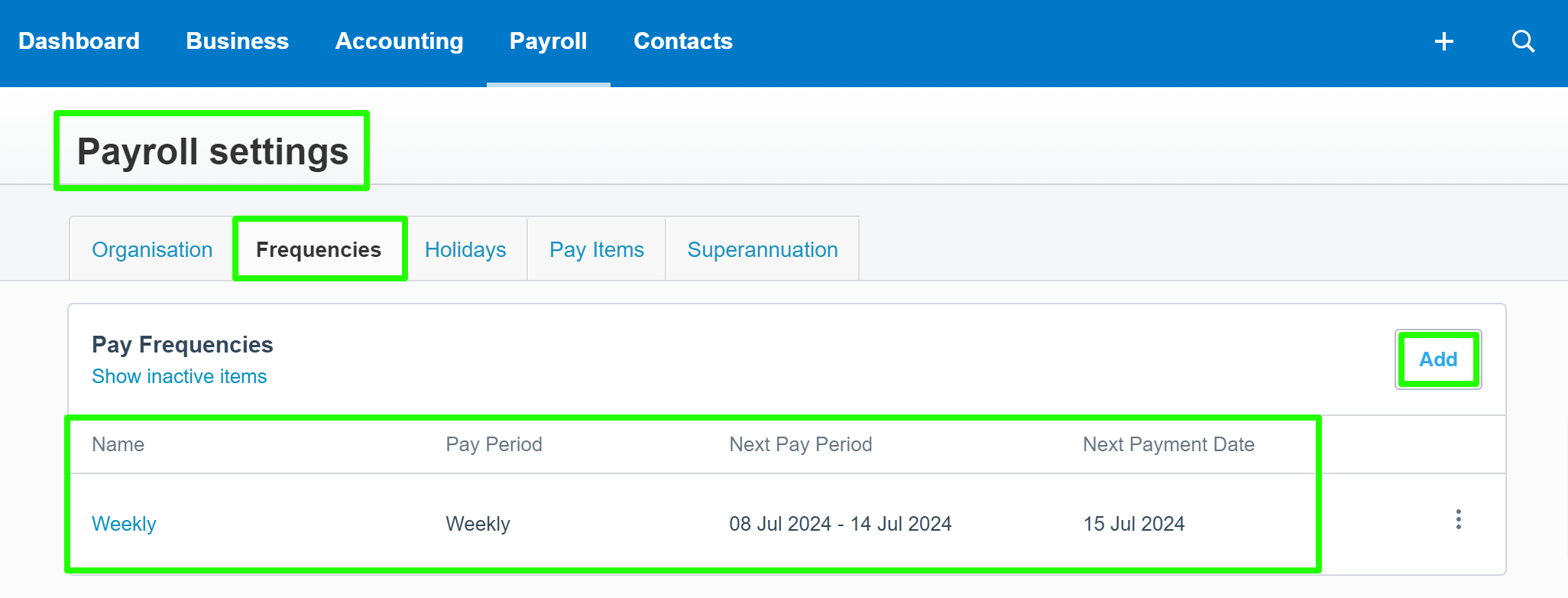Image resolution: width=1568 pixels, height=598 pixels.
Task: Select the Frequencies tab
Action: [x=319, y=249]
